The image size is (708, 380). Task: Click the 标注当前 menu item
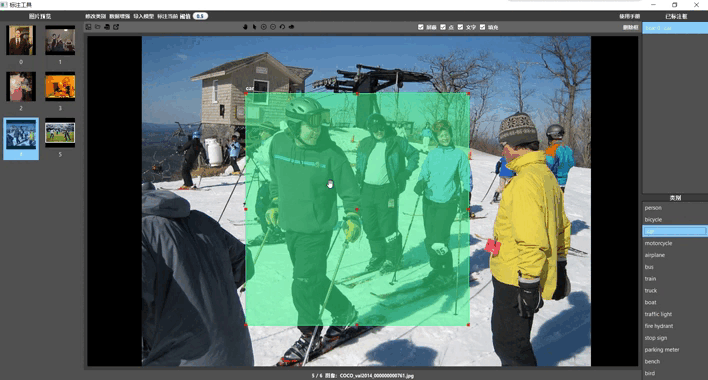point(168,16)
